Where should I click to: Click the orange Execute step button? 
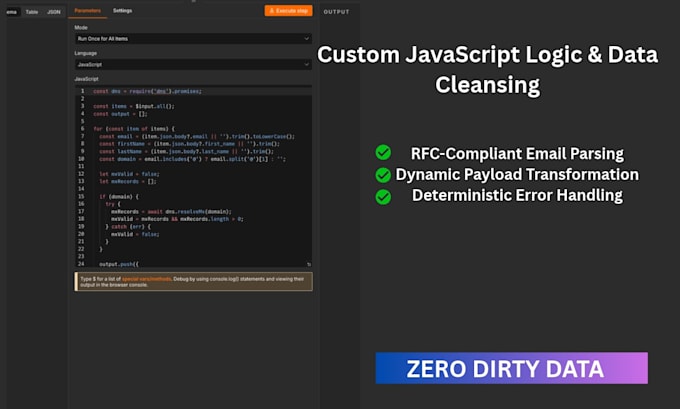[288, 10]
